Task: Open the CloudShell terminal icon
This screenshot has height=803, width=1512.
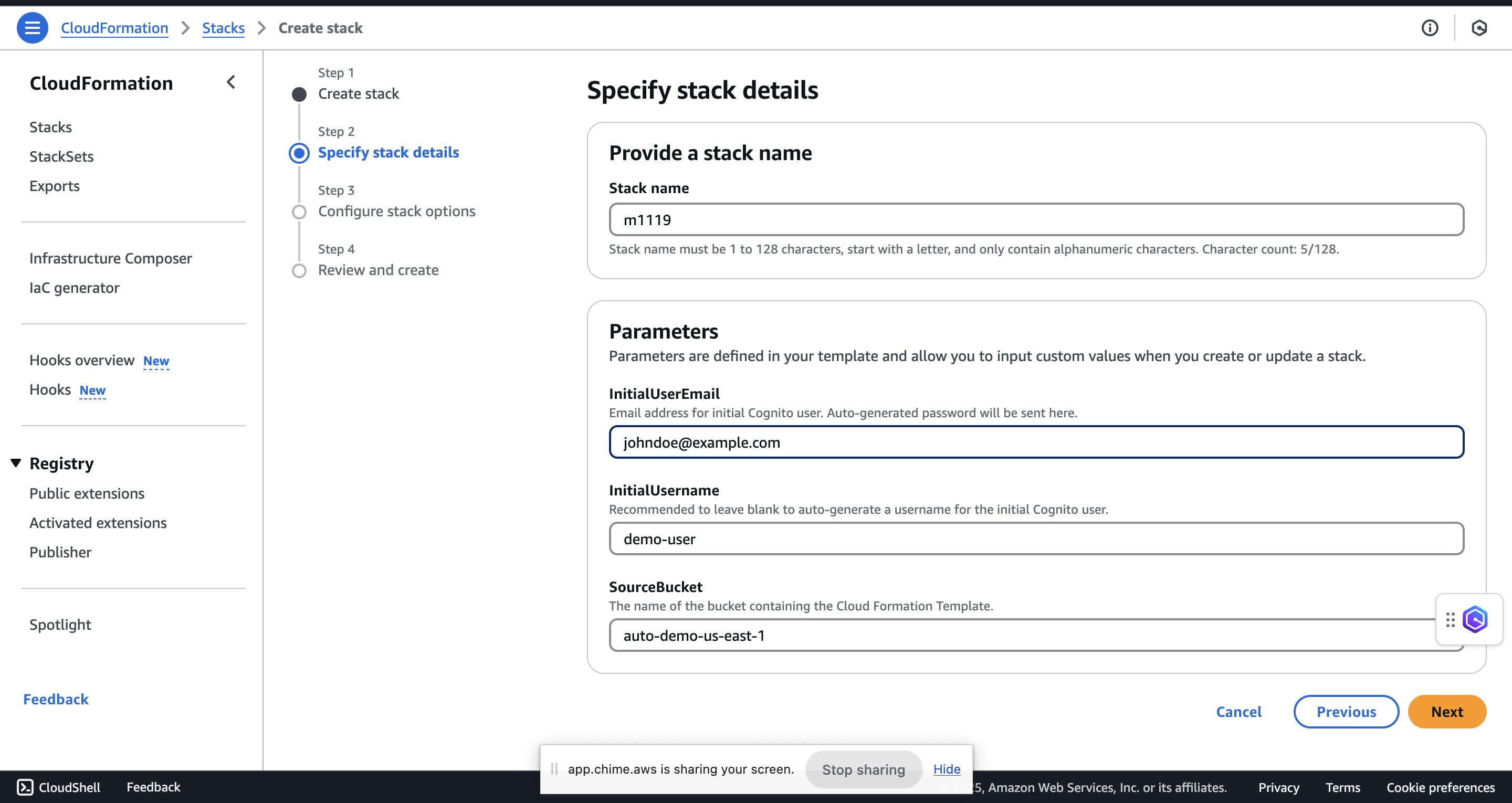Action: click(25, 787)
